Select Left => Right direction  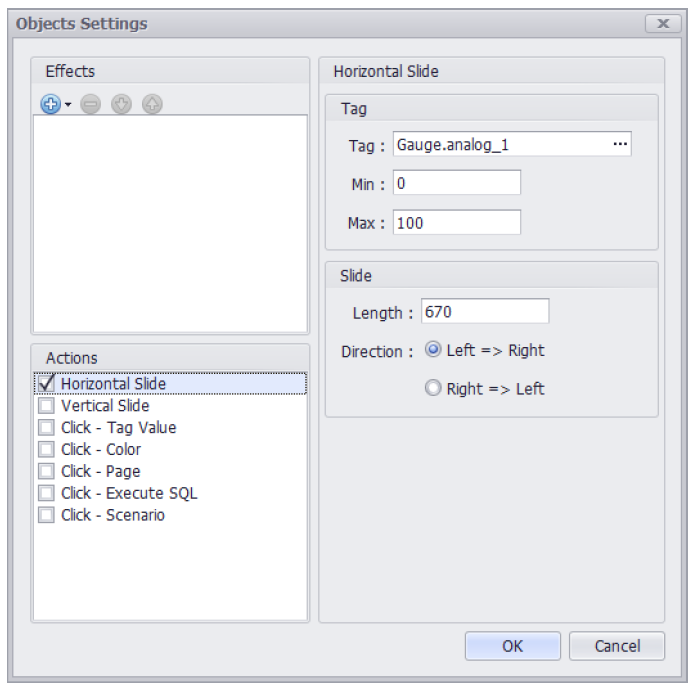coord(433,350)
